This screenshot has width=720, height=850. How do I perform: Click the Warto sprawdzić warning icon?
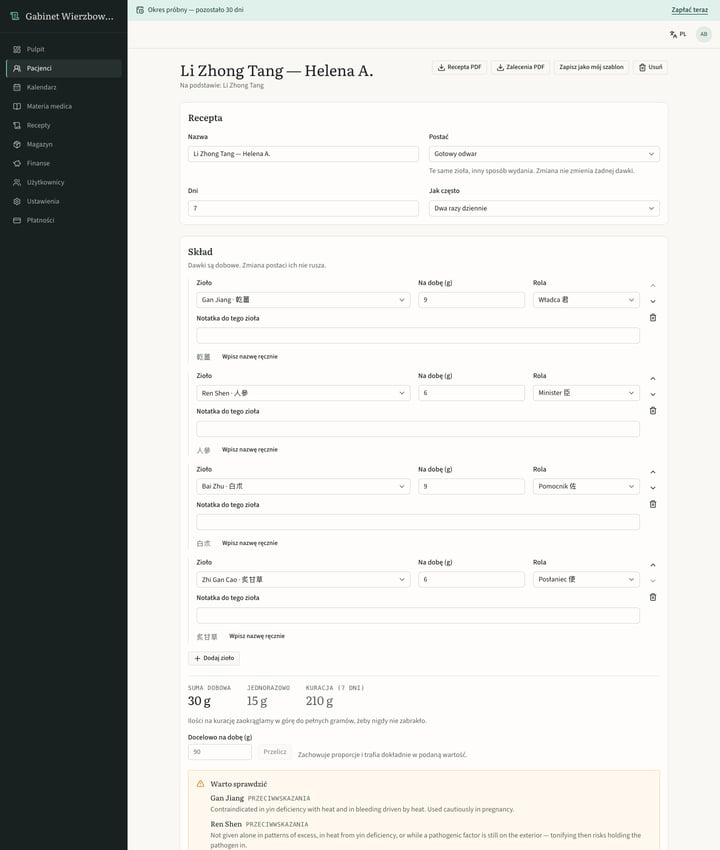point(200,784)
